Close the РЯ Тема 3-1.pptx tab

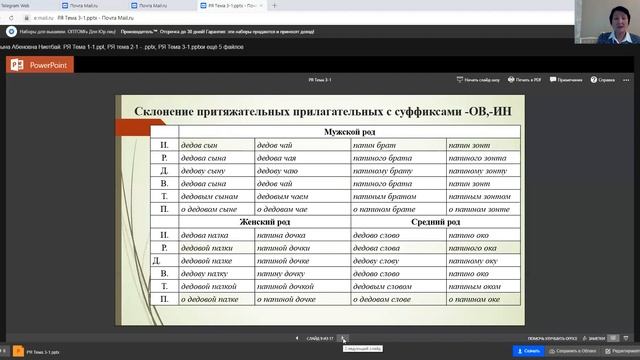click(261, 6)
